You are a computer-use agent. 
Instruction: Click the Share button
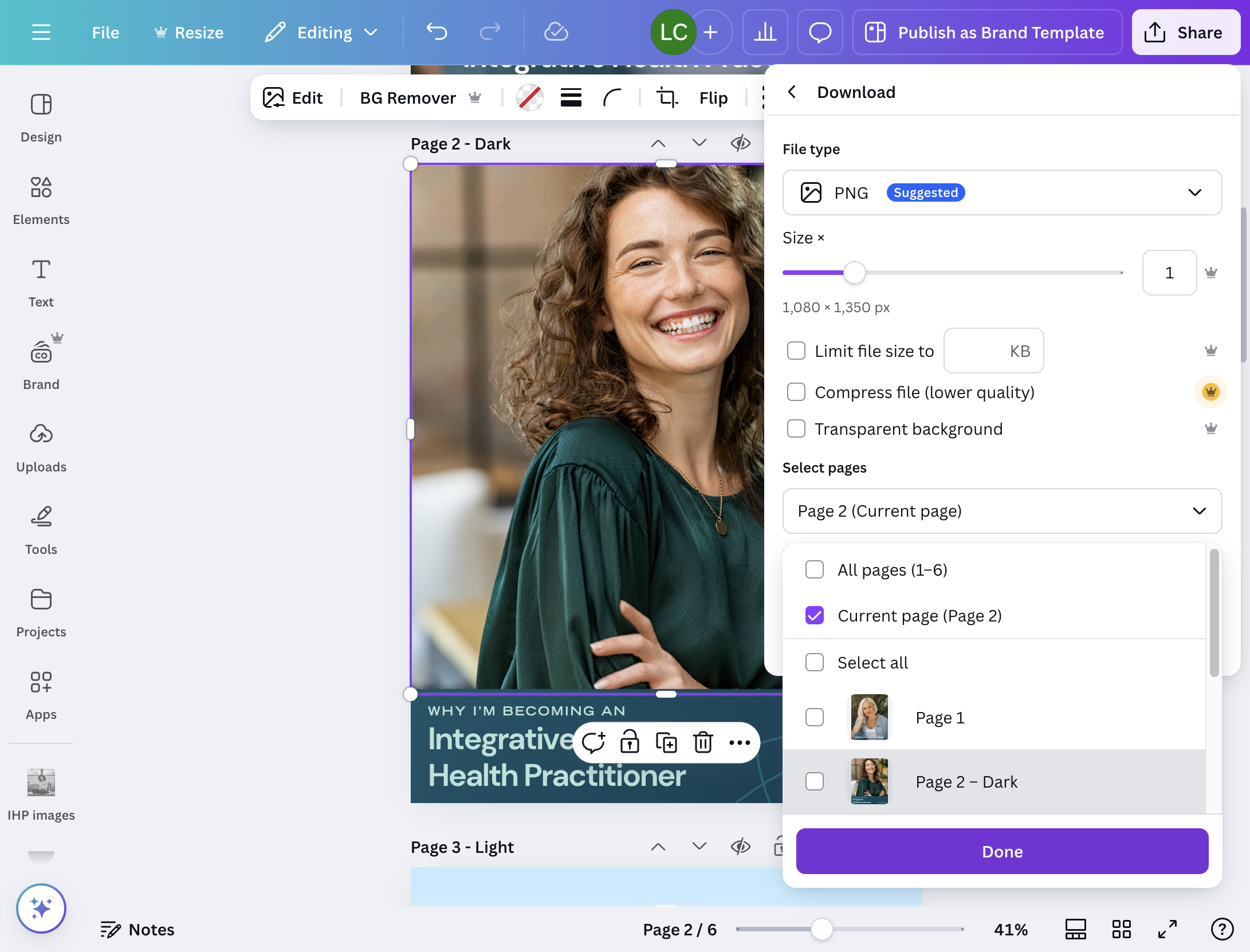1186,32
